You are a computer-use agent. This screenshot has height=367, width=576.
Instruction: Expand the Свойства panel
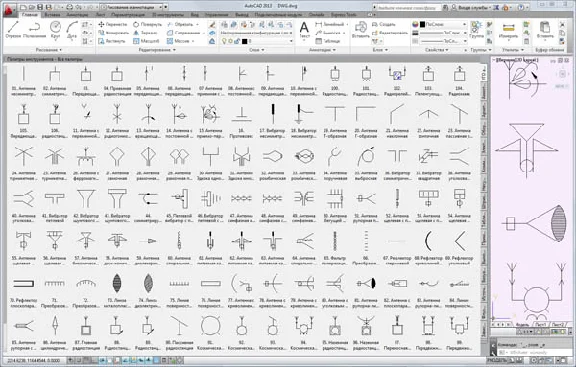tap(436, 50)
